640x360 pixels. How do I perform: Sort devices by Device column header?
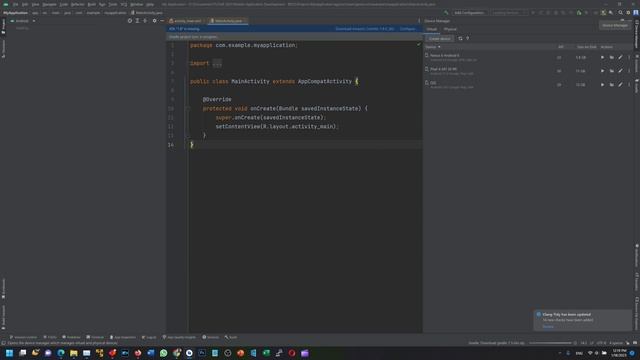tap(433, 47)
